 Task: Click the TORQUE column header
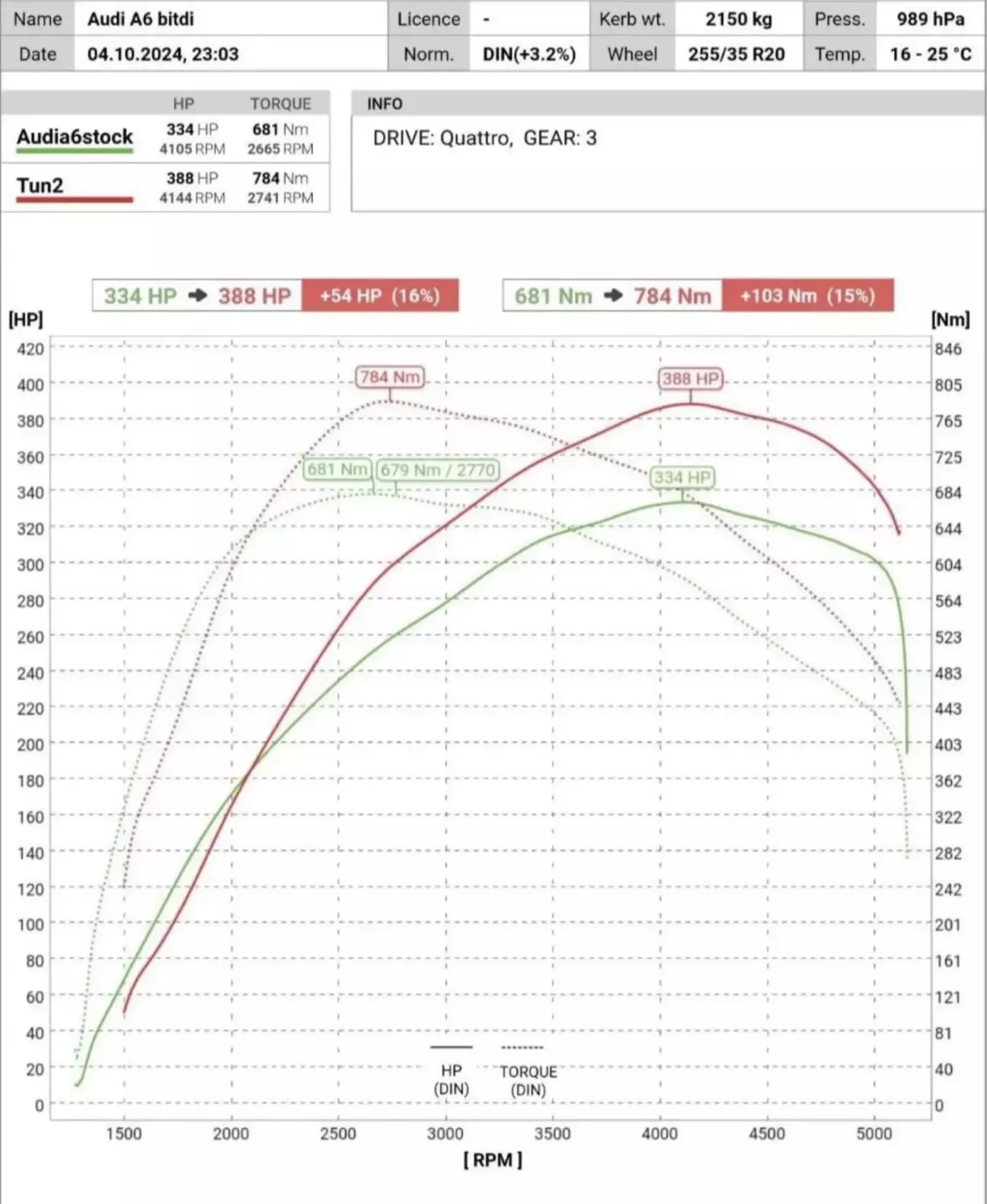tap(280, 104)
